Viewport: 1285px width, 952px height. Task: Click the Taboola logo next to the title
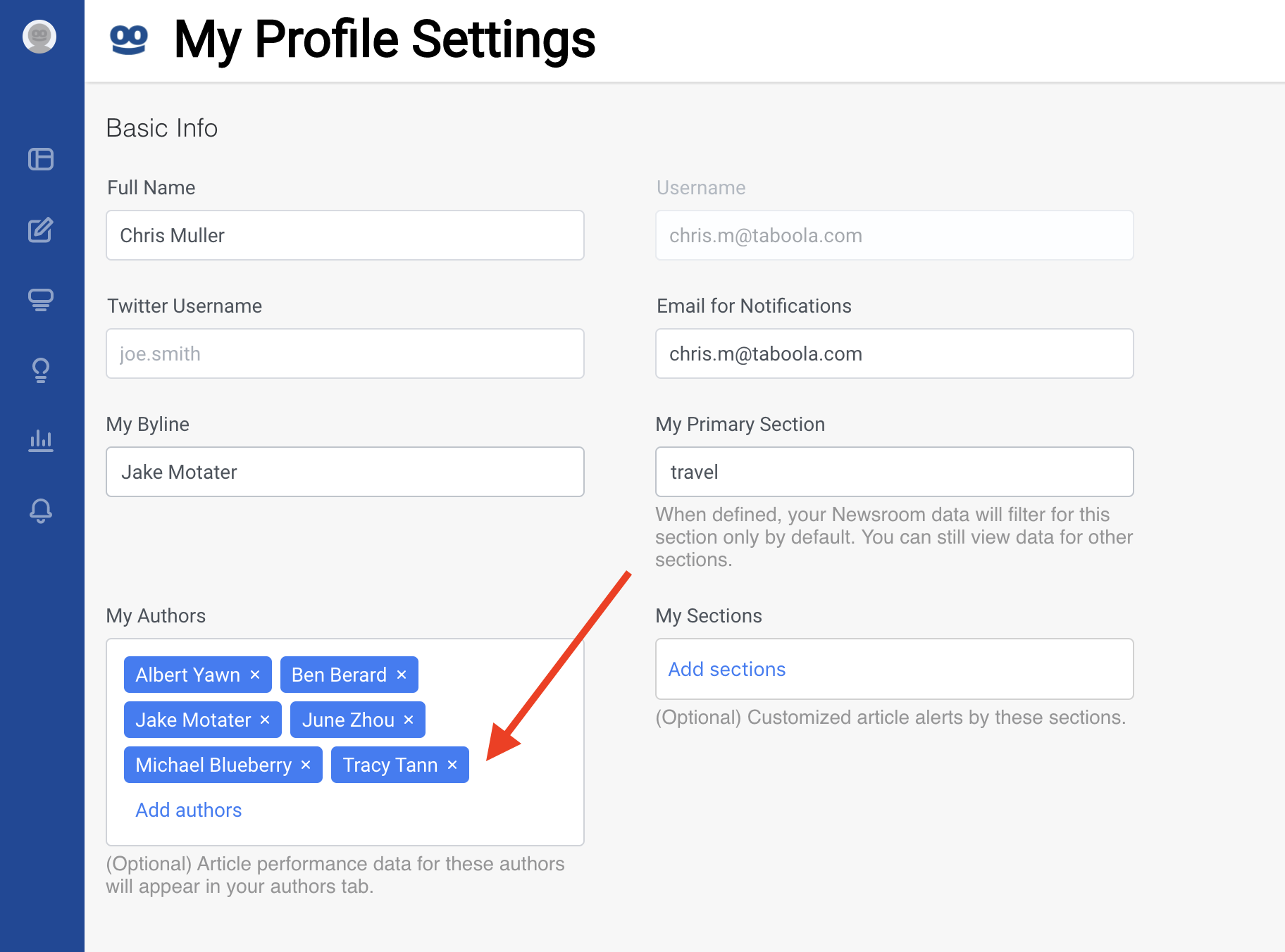pos(128,40)
